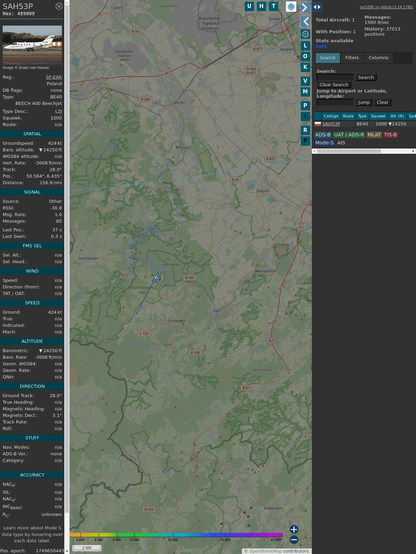Click the ACCURACY section header
Viewport: 416px width, 554px height.
[32, 475]
